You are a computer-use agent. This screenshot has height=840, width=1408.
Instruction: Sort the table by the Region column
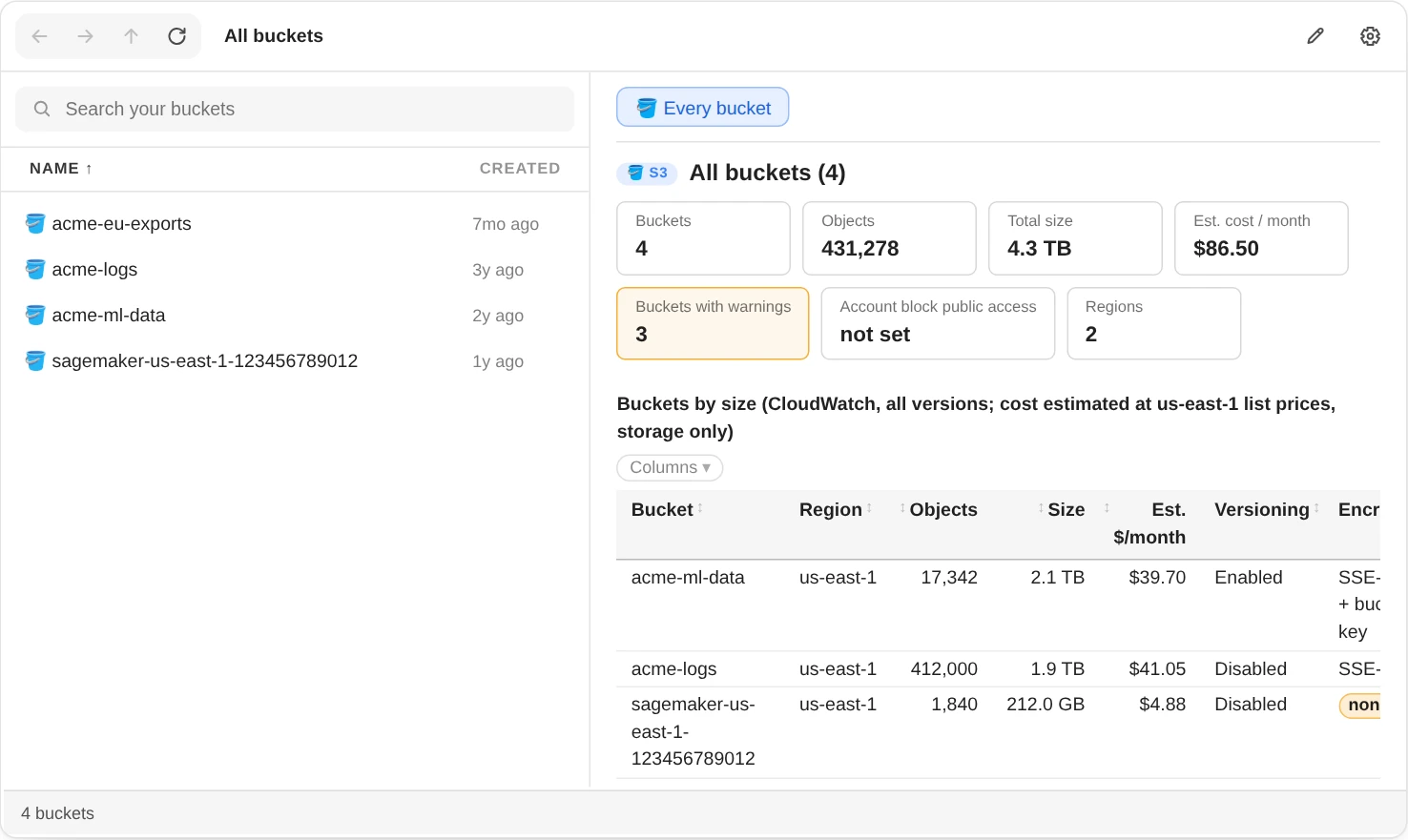836,510
